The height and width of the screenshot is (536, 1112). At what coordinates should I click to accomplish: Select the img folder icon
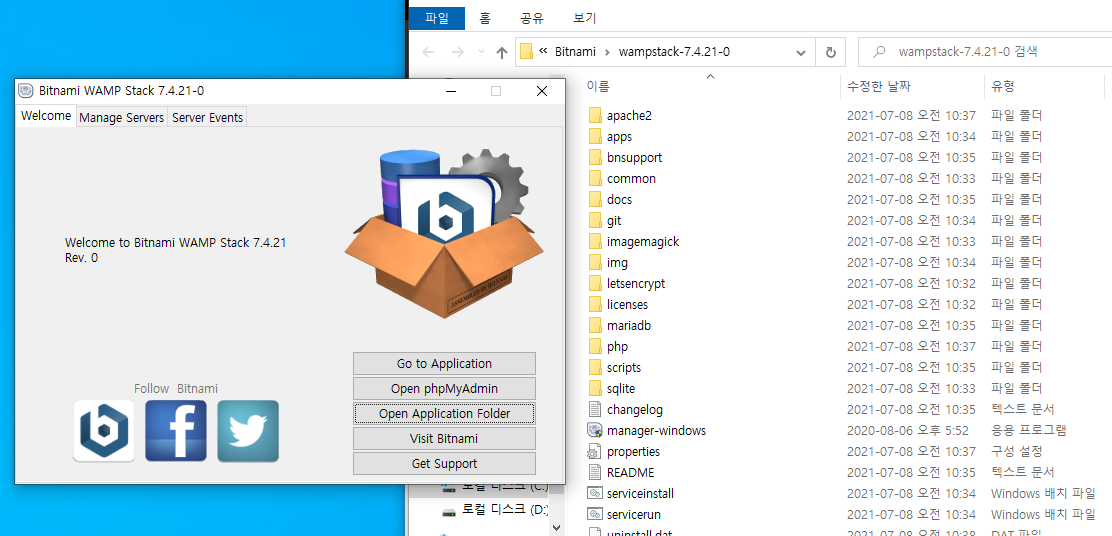(595, 262)
